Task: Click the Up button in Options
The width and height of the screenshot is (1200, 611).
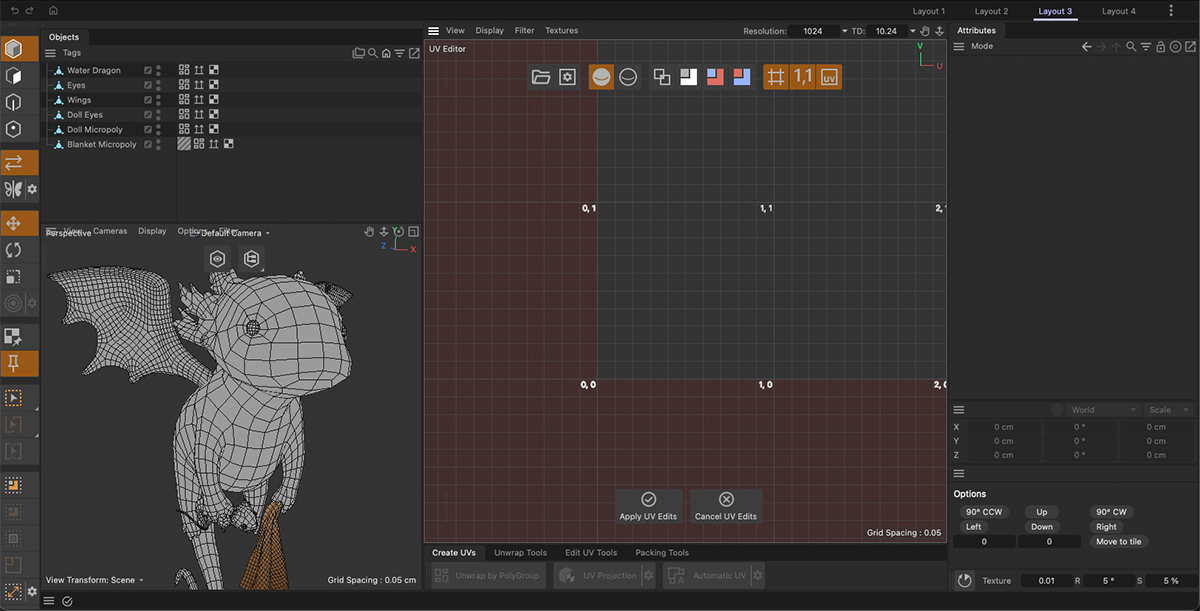Action: [1042, 512]
